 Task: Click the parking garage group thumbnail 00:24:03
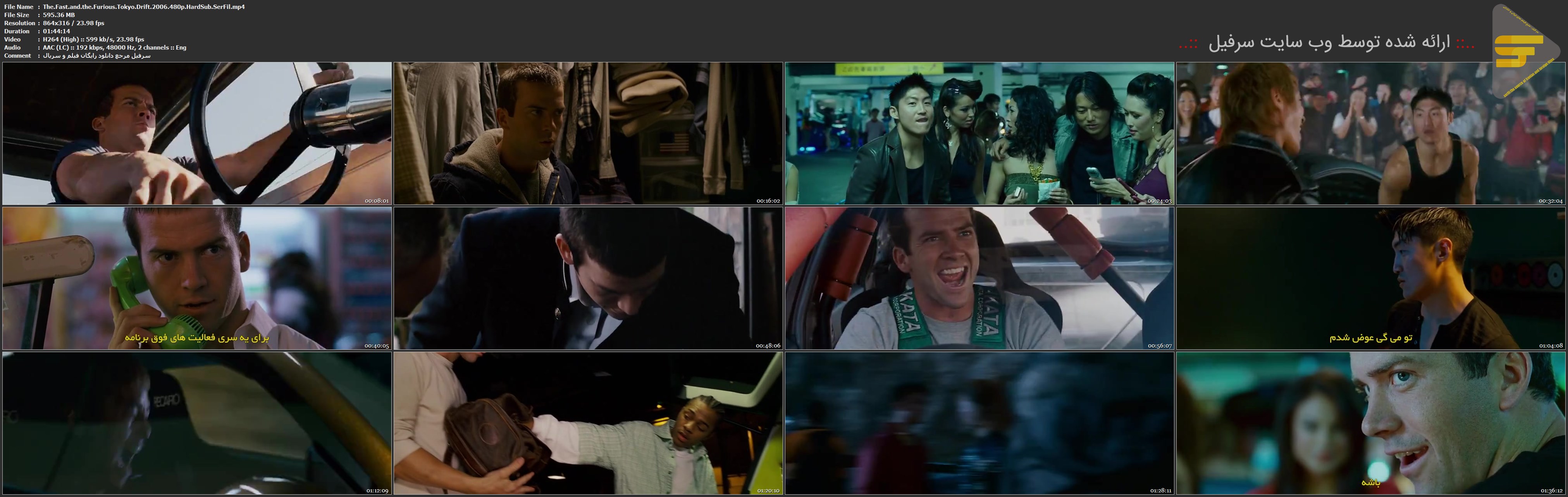(x=979, y=133)
